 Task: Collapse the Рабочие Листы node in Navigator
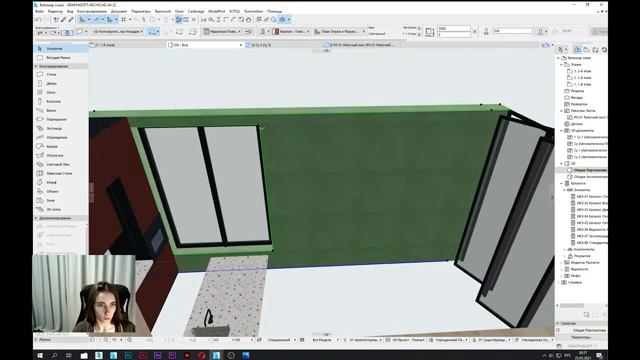562,111
